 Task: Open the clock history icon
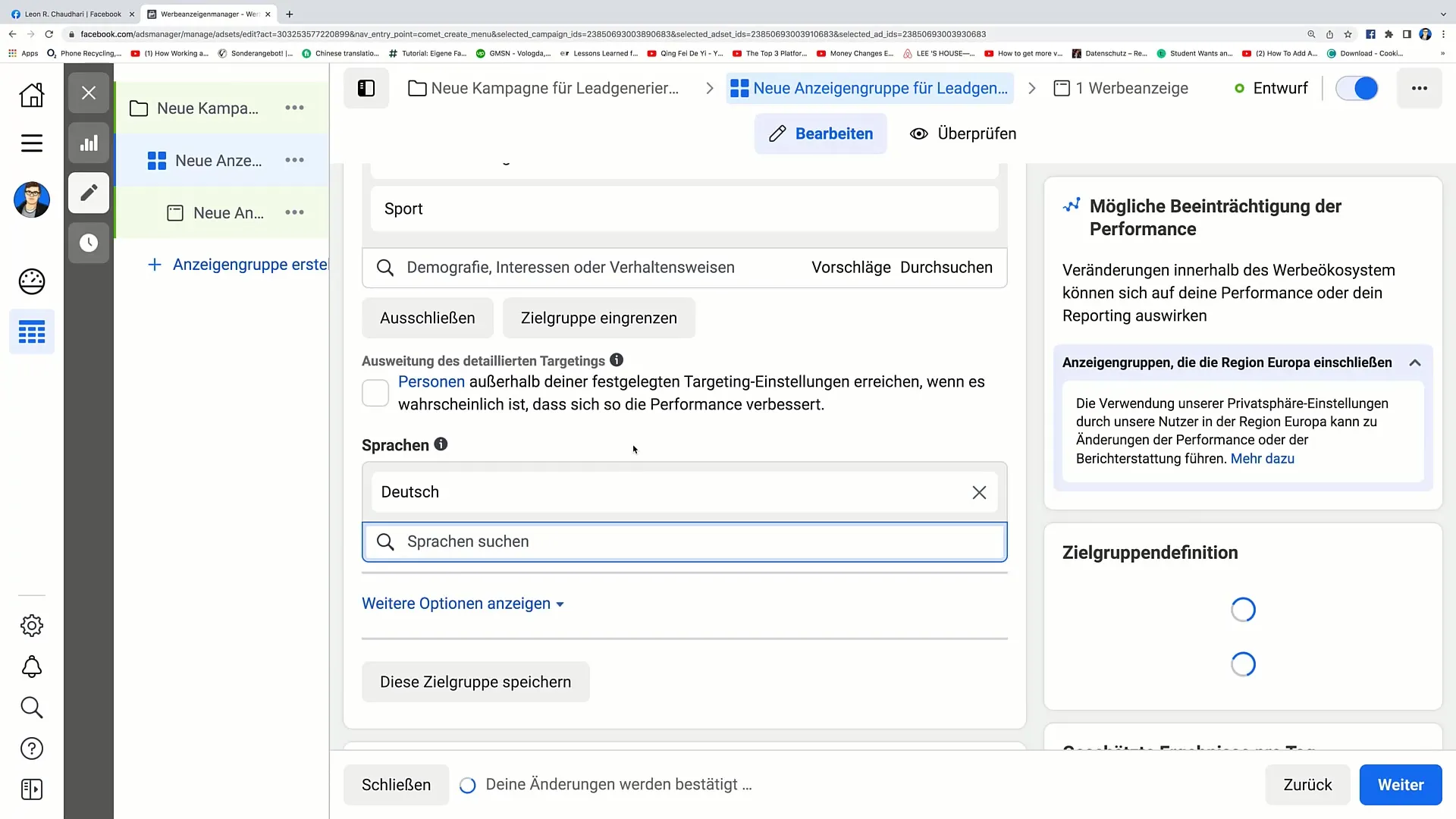click(89, 243)
